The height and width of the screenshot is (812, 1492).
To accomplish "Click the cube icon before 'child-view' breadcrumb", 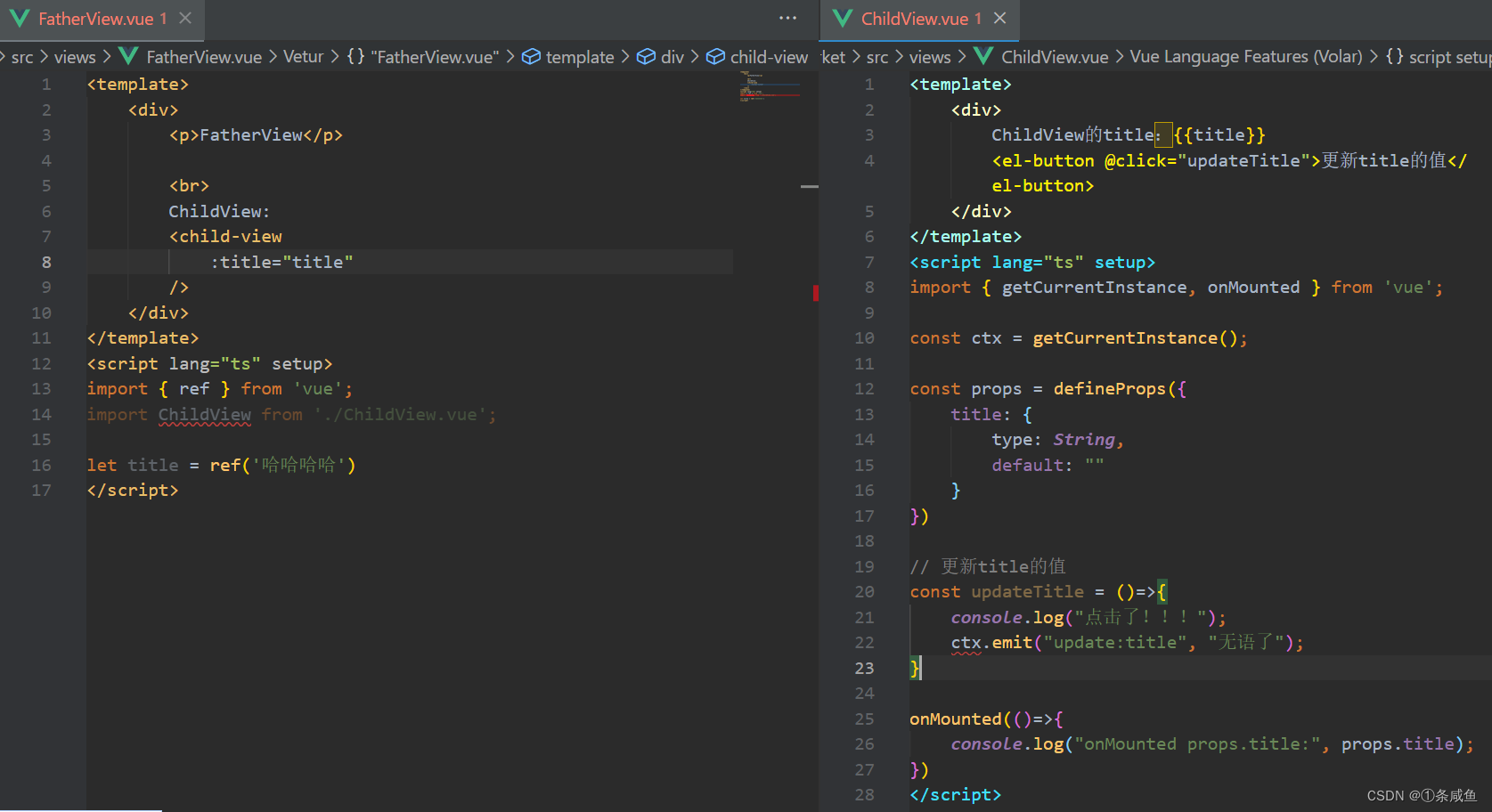I will point(715,57).
